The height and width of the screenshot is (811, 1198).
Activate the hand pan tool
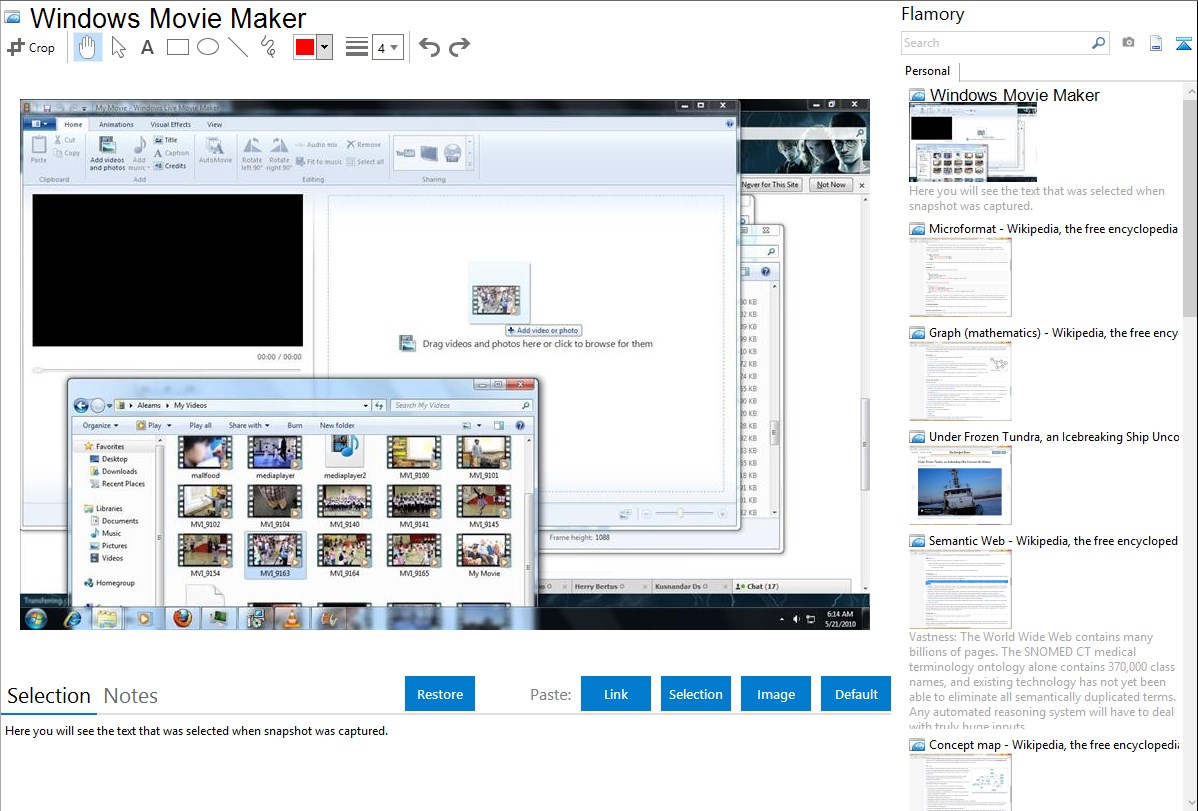[x=88, y=47]
